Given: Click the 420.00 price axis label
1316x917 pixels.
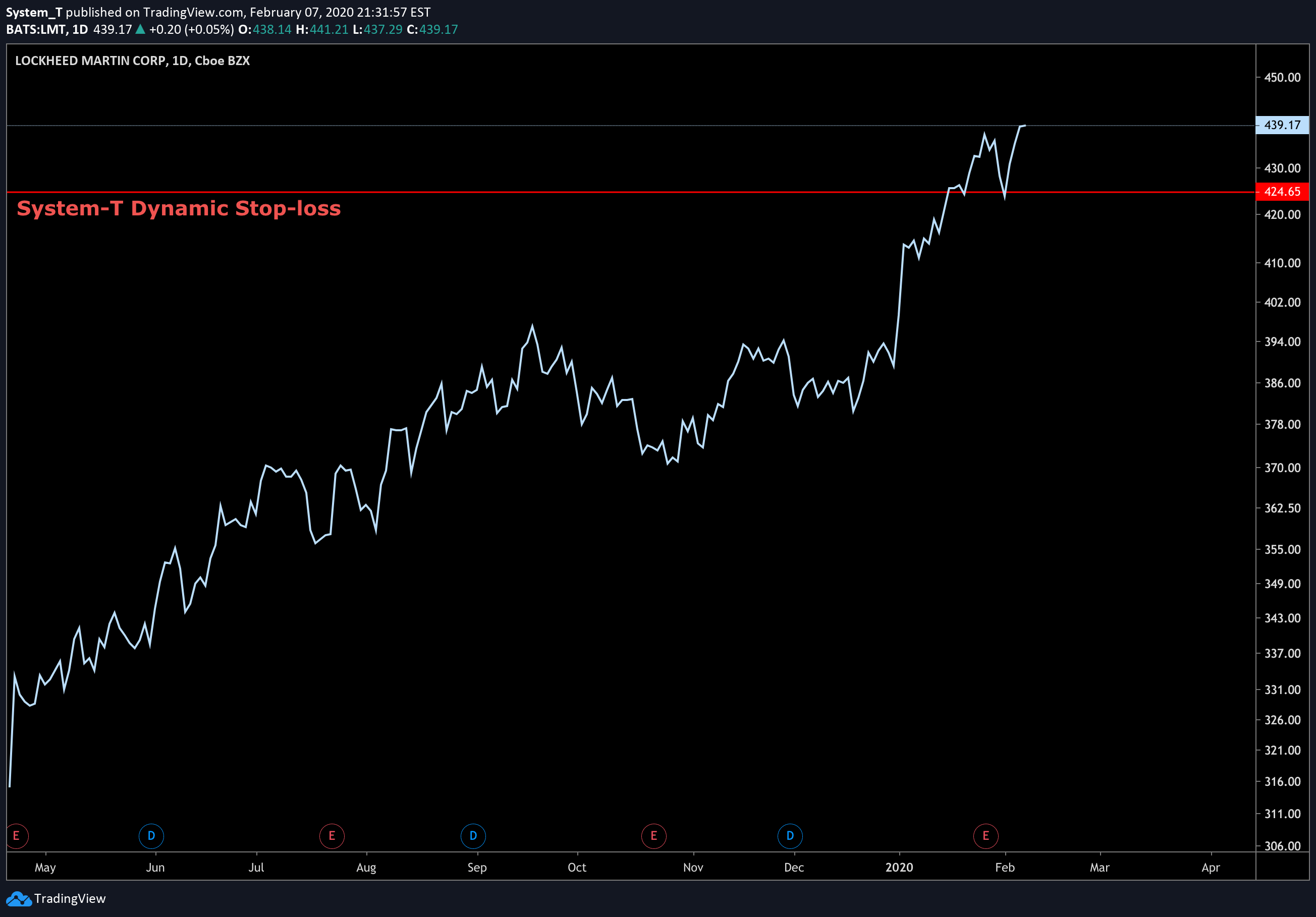Looking at the screenshot, I should [x=1283, y=215].
